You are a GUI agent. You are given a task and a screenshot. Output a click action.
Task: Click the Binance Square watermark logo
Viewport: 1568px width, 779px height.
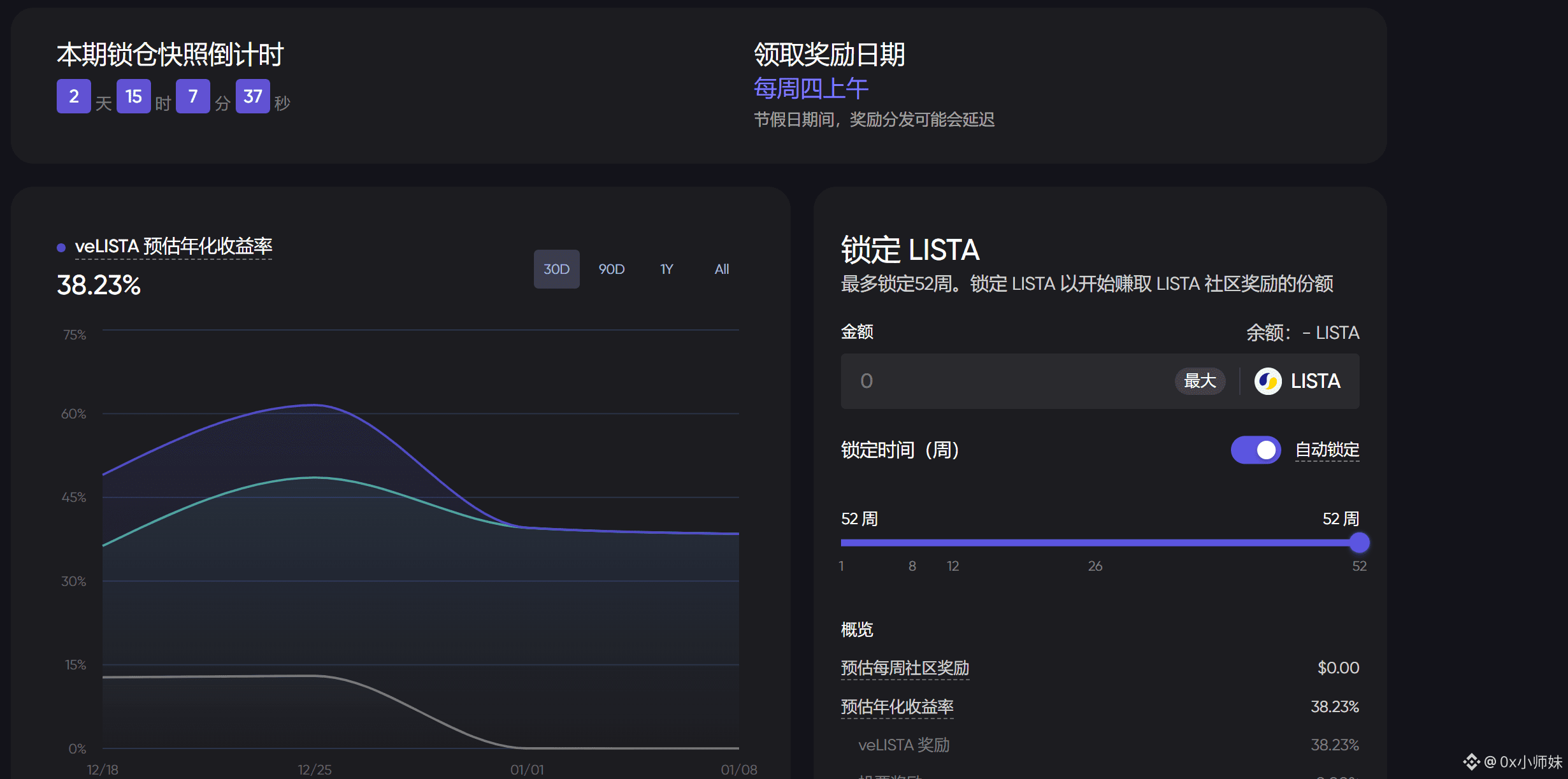pyautogui.click(x=1471, y=761)
